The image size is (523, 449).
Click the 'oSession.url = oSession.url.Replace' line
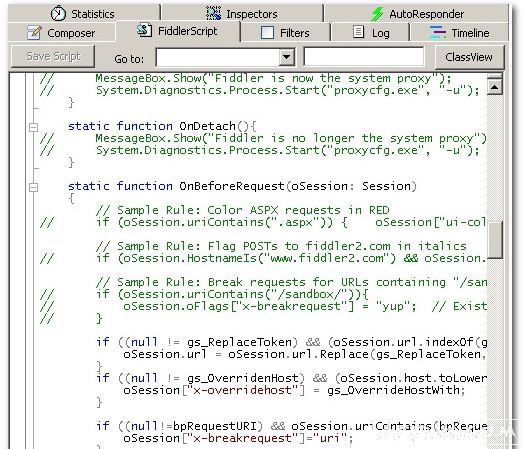coord(305,354)
